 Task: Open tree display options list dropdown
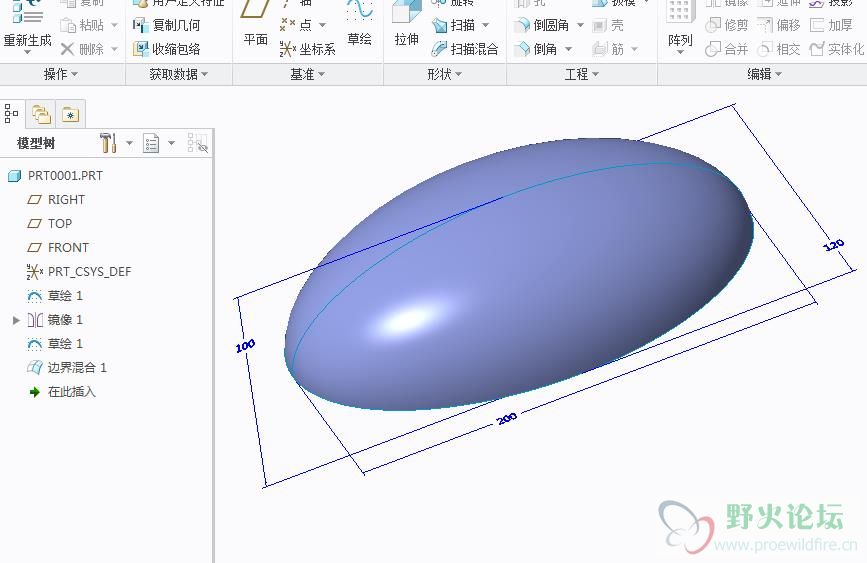pos(171,143)
